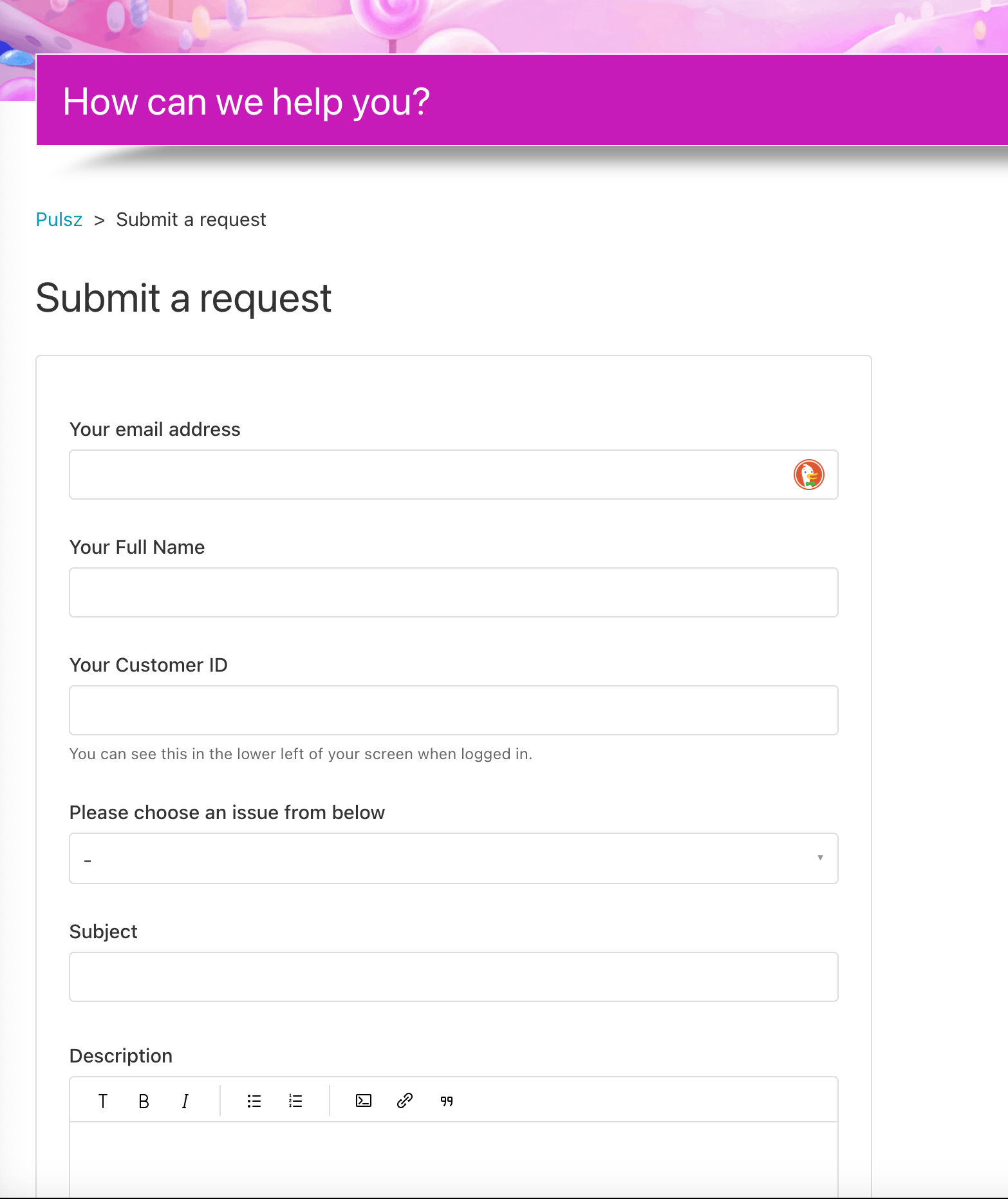Toggle italic formatting in Description editor
The height and width of the screenshot is (1199, 1008).
point(185,1101)
